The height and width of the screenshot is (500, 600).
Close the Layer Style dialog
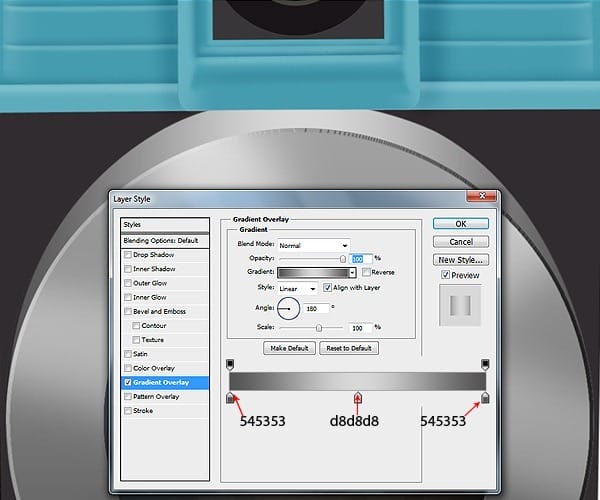click(482, 196)
